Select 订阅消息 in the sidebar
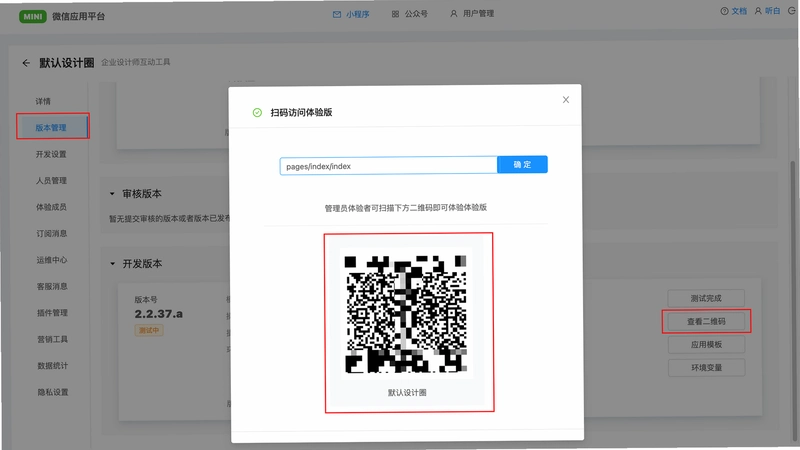 (x=52, y=234)
